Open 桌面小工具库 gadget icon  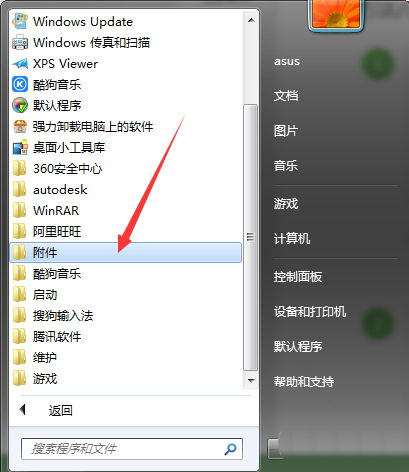click(20, 148)
